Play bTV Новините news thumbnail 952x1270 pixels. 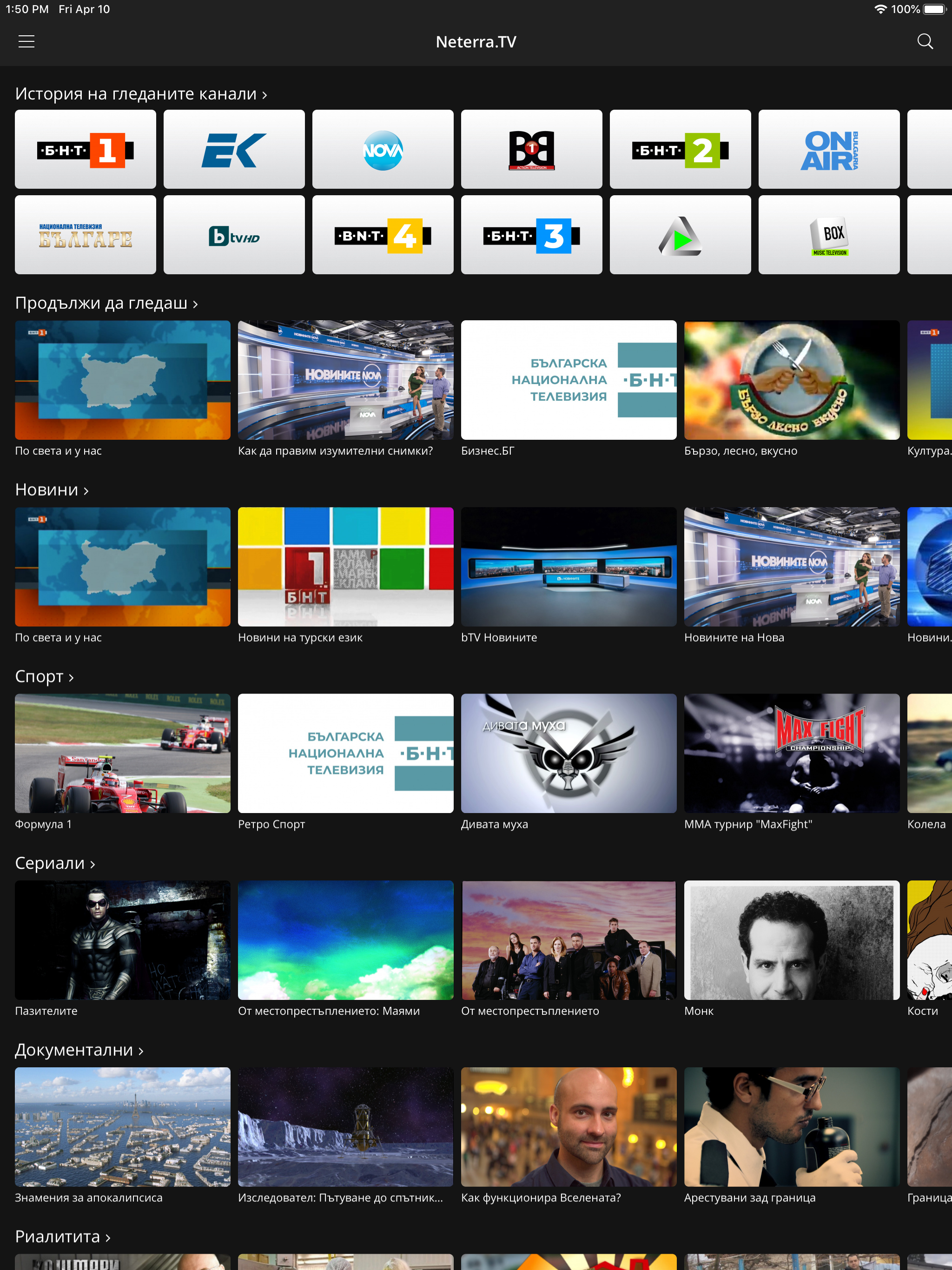569,566
